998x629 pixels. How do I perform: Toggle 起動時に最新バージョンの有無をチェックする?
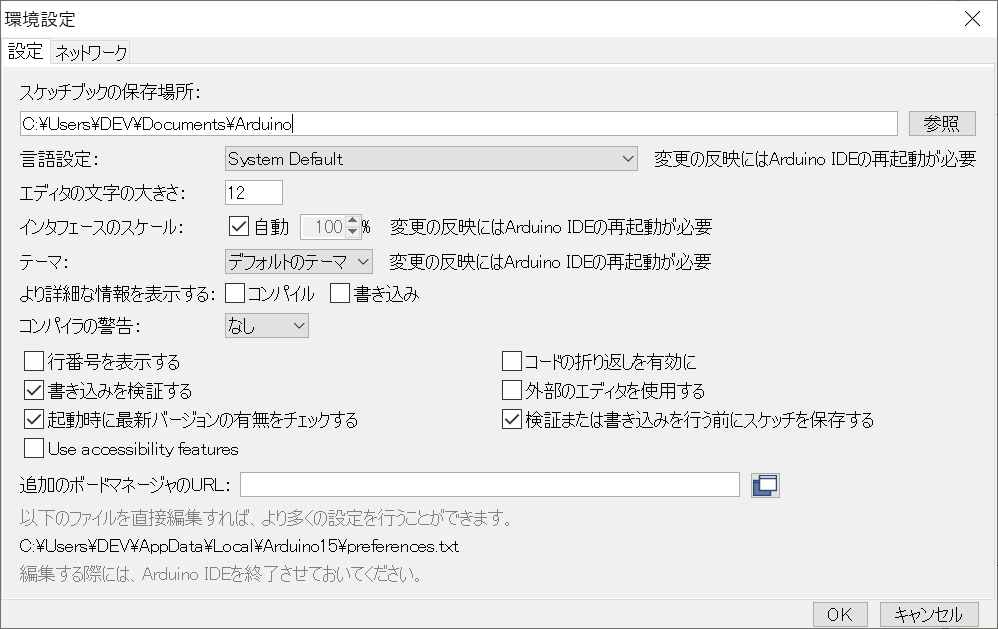[x=34, y=420]
